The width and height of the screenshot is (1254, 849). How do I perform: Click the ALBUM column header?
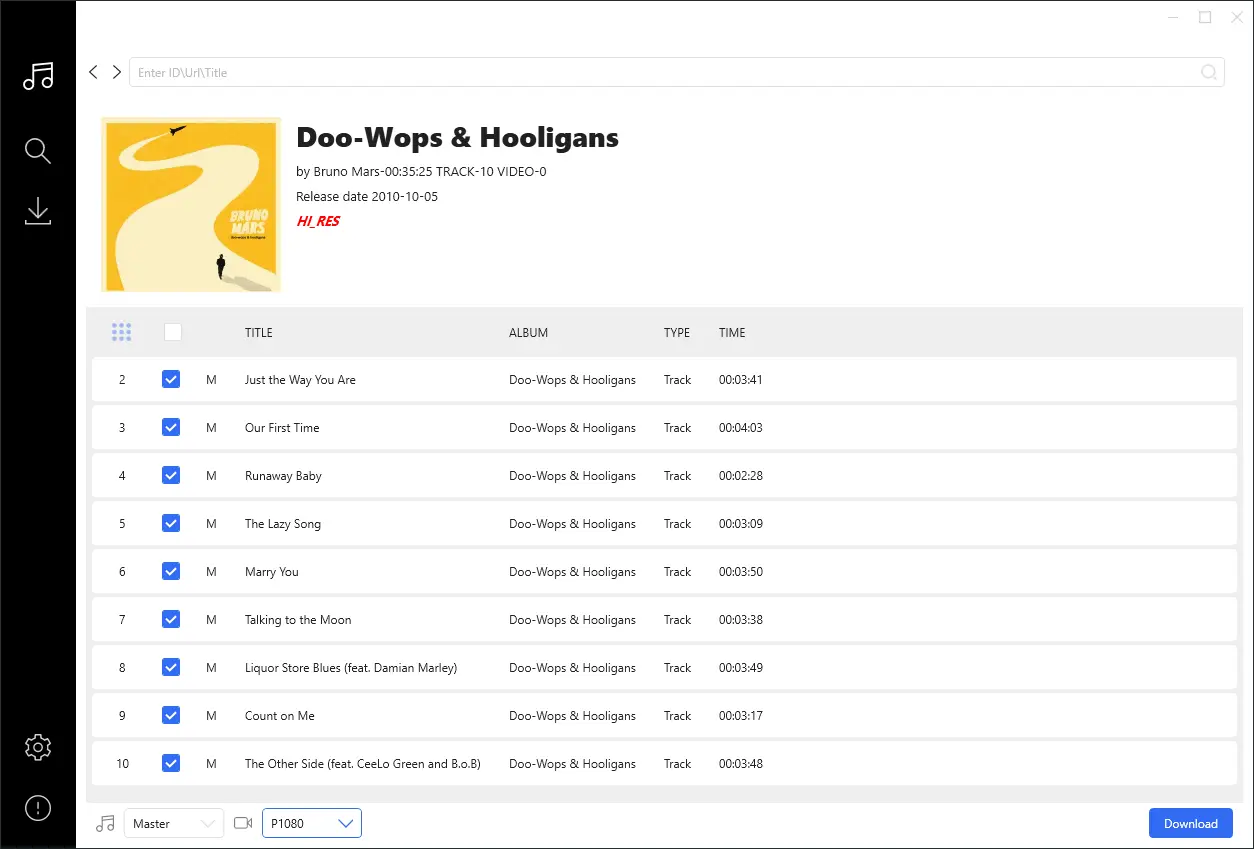pyautogui.click(x=528, y=332)
